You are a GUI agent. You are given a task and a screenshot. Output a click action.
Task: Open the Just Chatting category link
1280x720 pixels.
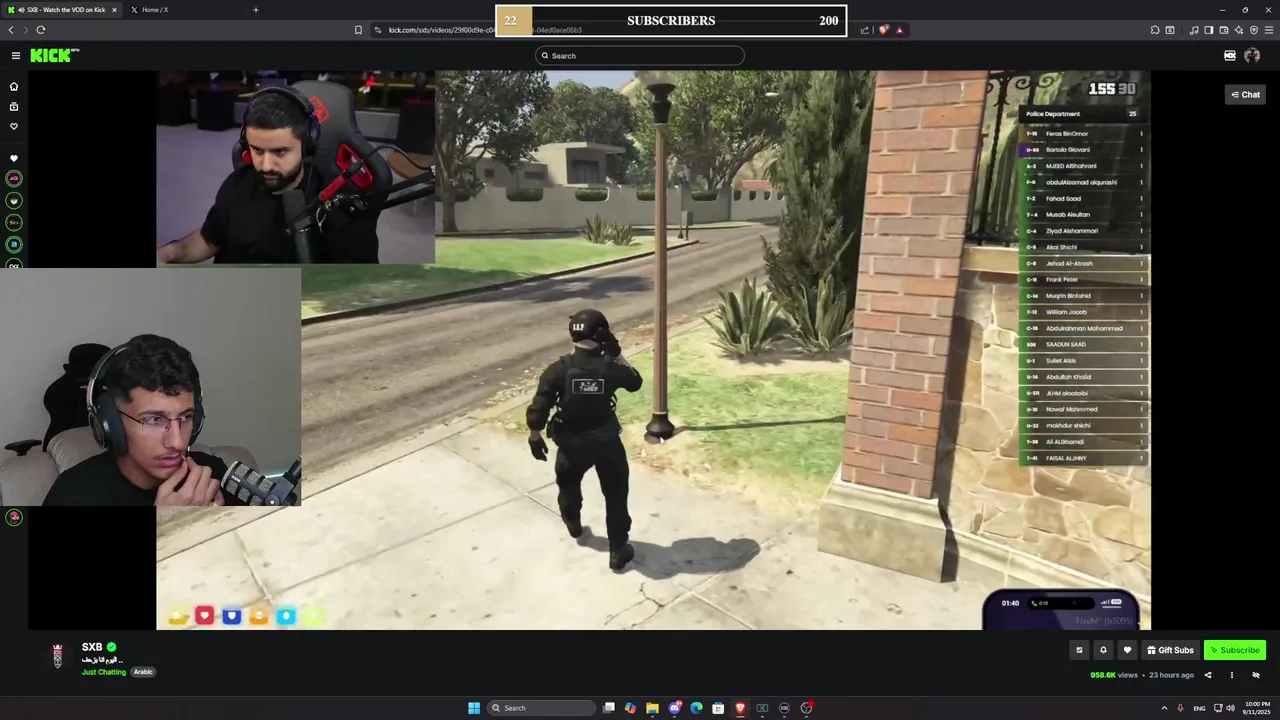tap(104, 672)
